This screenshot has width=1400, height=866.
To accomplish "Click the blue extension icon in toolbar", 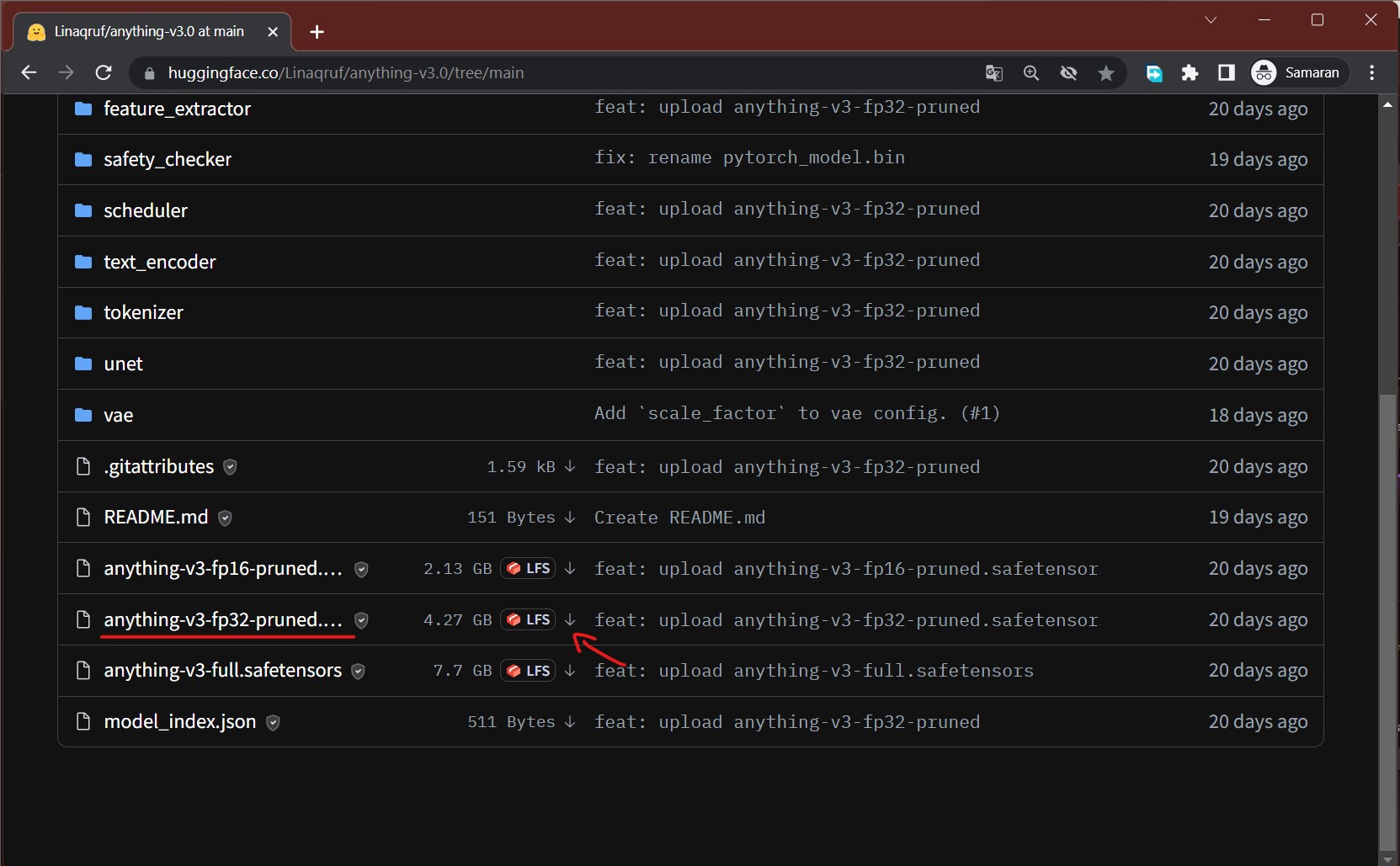I will tap(1154, 73).
